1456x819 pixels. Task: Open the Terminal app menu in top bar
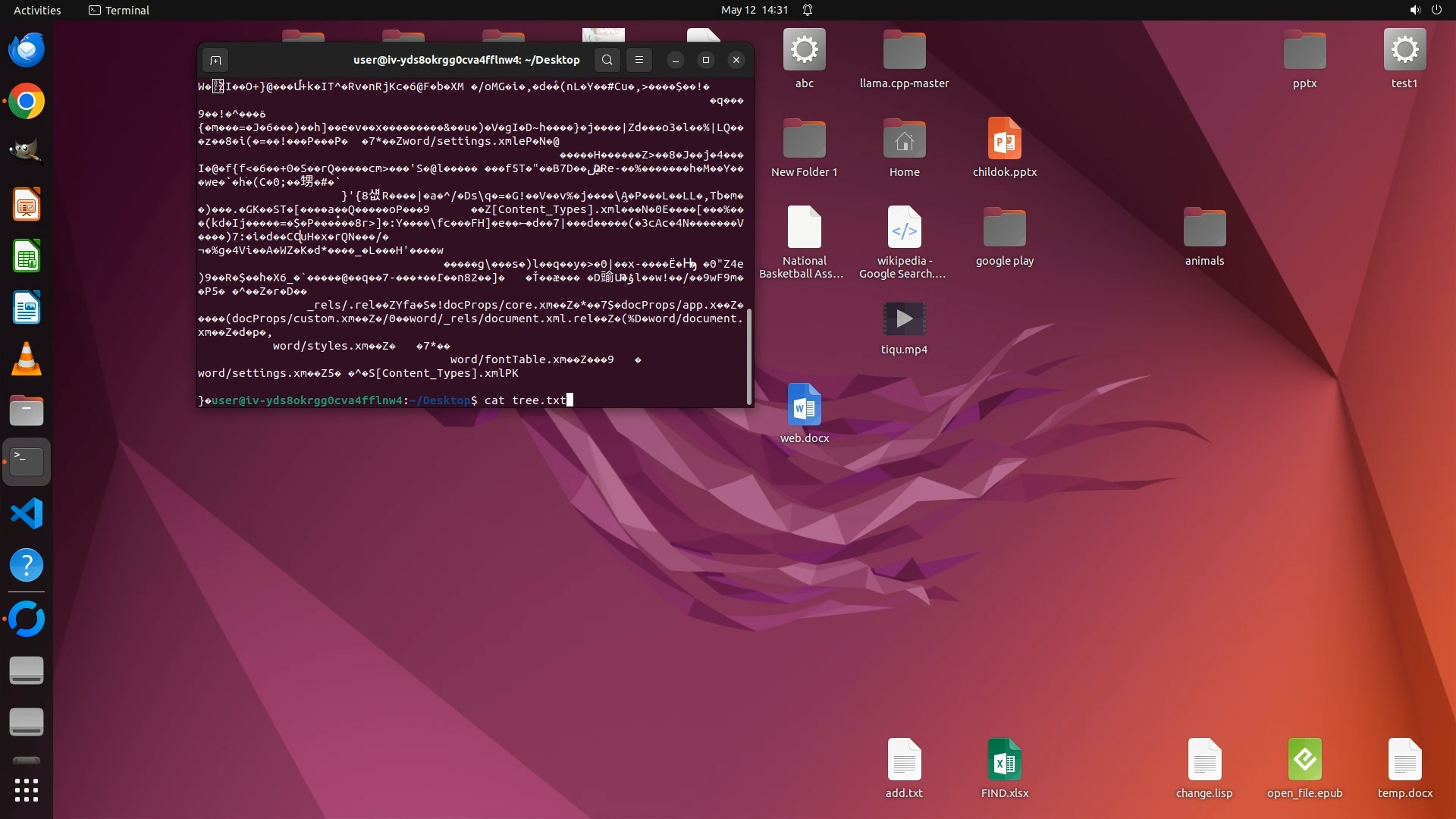119,10
